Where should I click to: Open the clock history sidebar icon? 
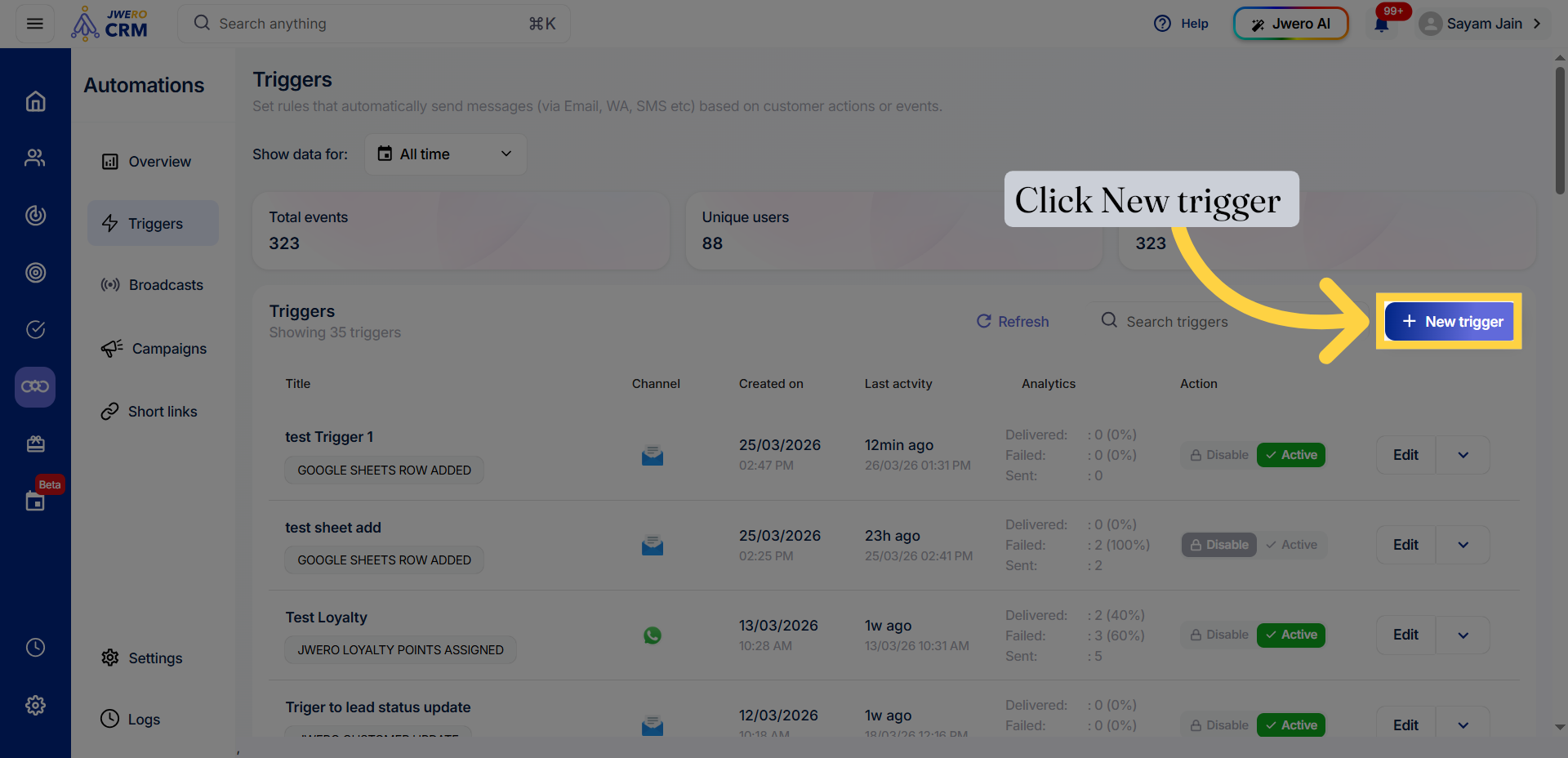click(35, 648)
